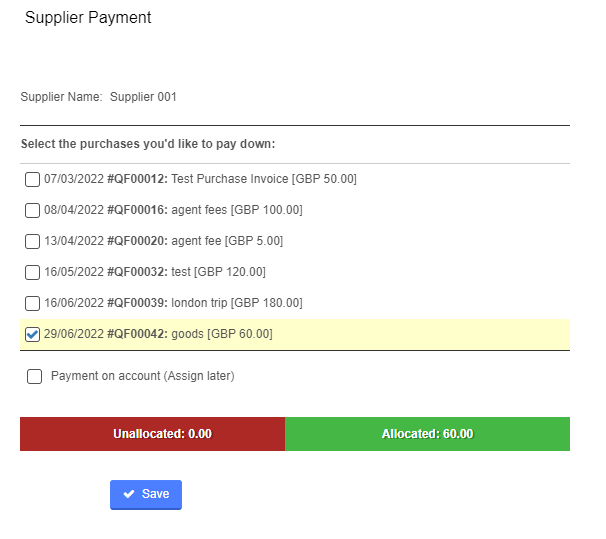Uncheck the #QF00042 goods checkbox
This screenshot has height=539, width=606.
coord(32,334)
